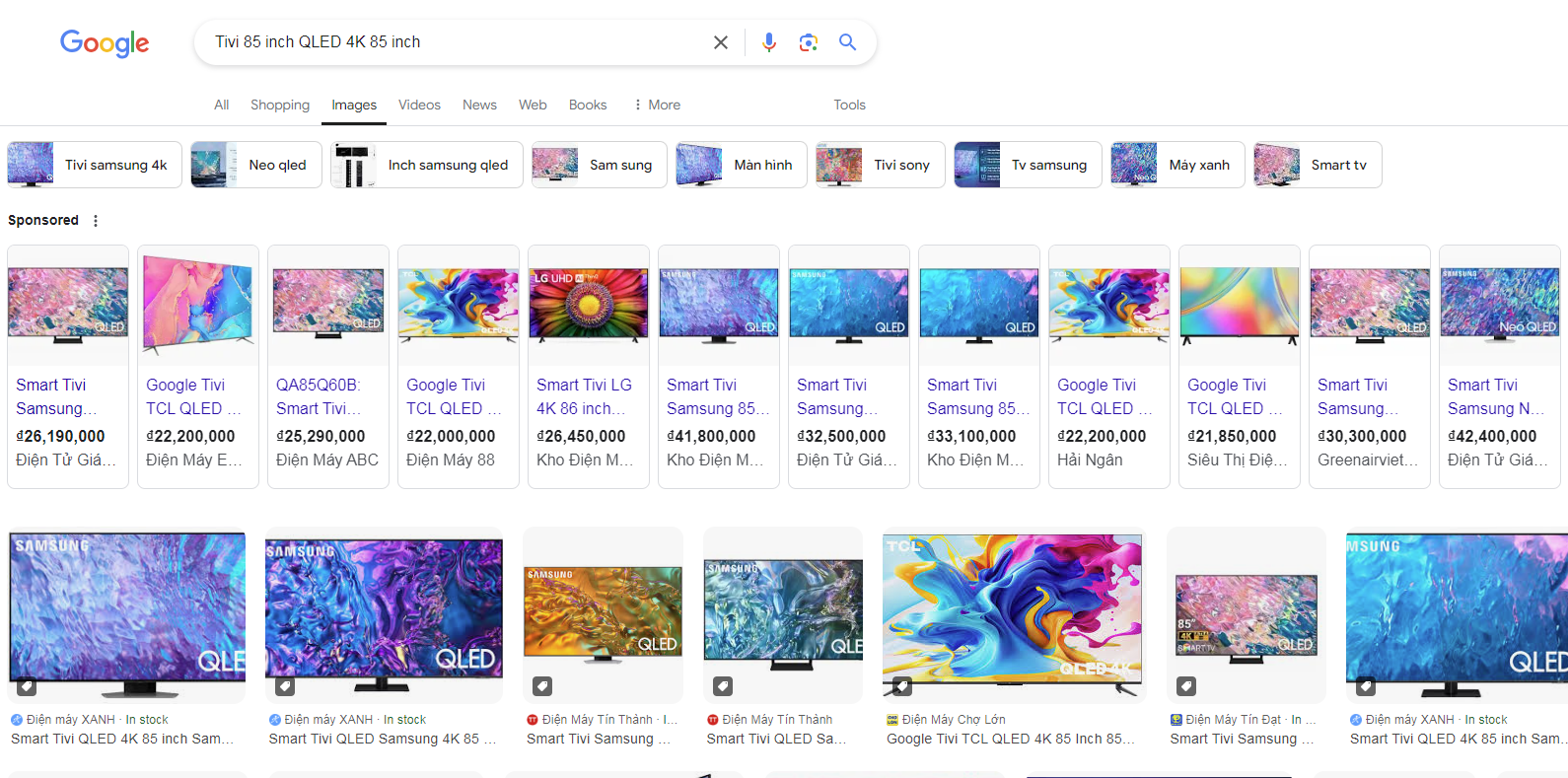
Task: Click ₫22,000,000 price text
Action: point(451,436)
